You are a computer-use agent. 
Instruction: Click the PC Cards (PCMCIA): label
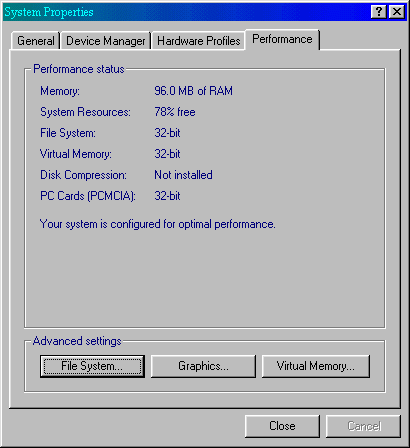[88, 196]
